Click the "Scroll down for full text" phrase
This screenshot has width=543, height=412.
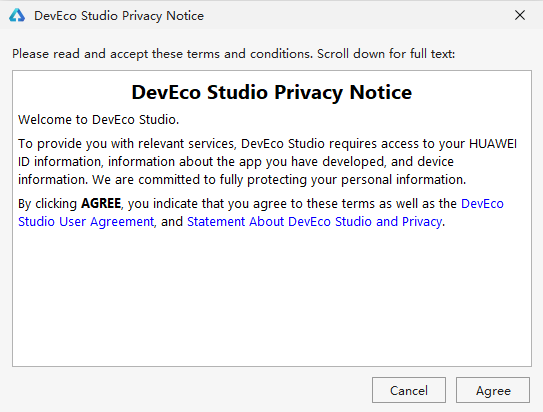386,54
